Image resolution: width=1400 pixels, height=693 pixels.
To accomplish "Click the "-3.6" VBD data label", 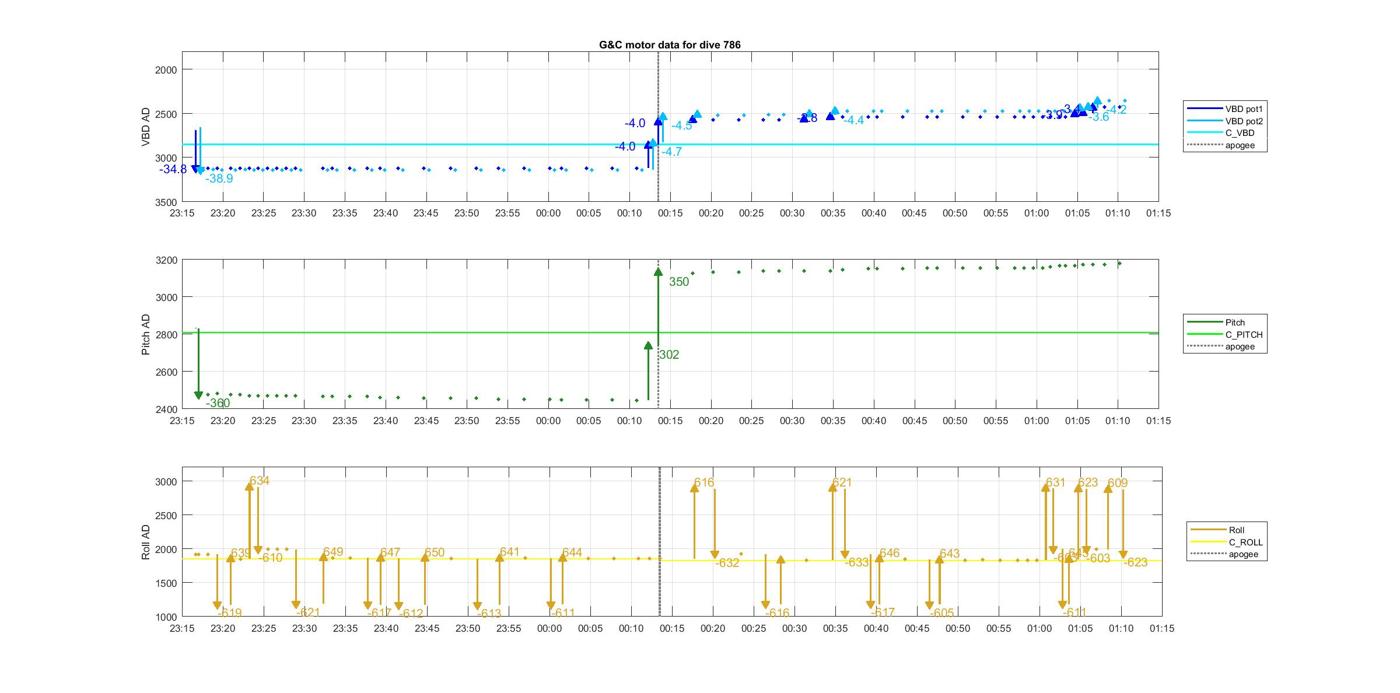I will coord(1099,117).
